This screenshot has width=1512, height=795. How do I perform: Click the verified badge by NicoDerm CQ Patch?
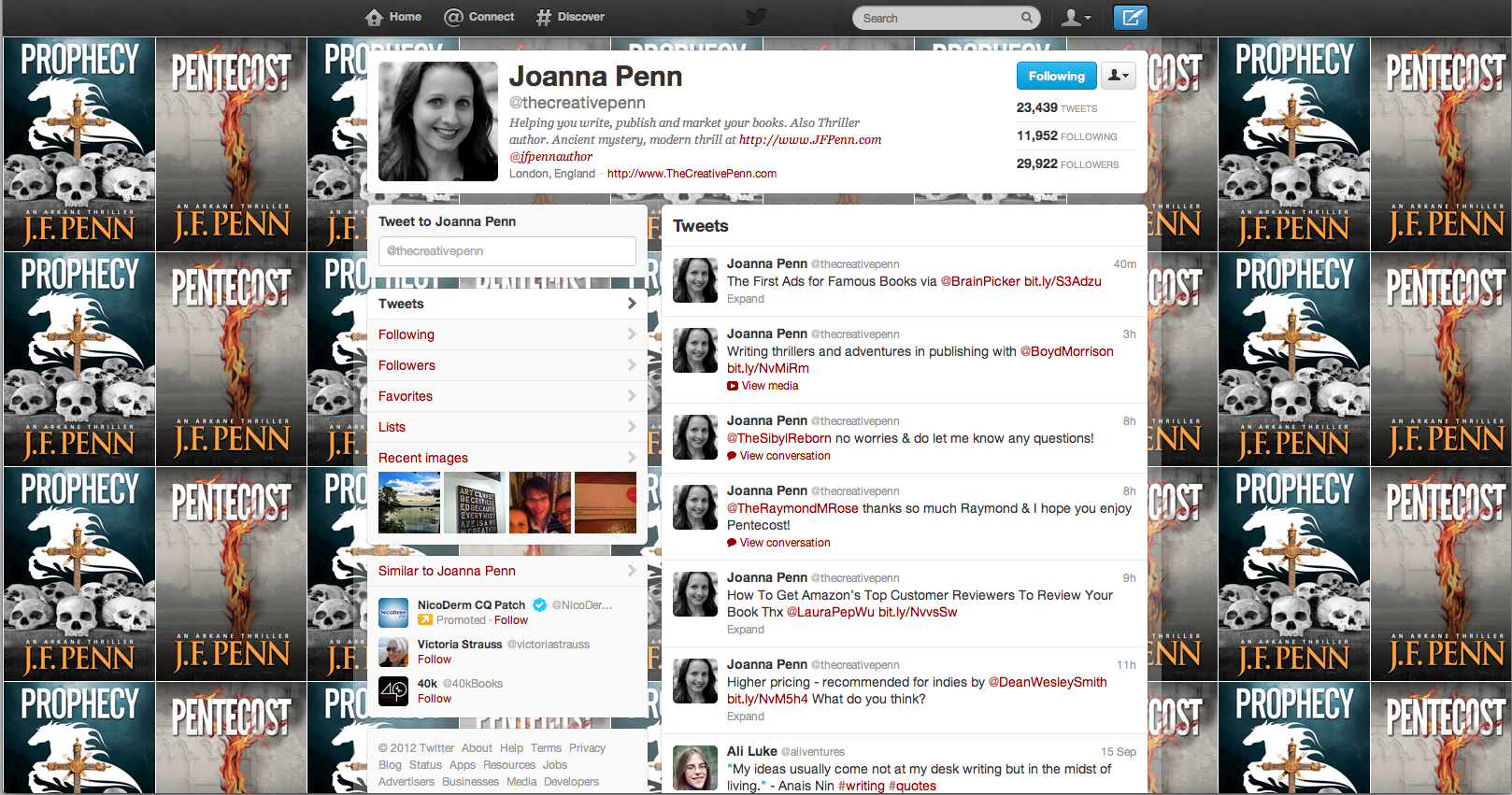point(539,605)
